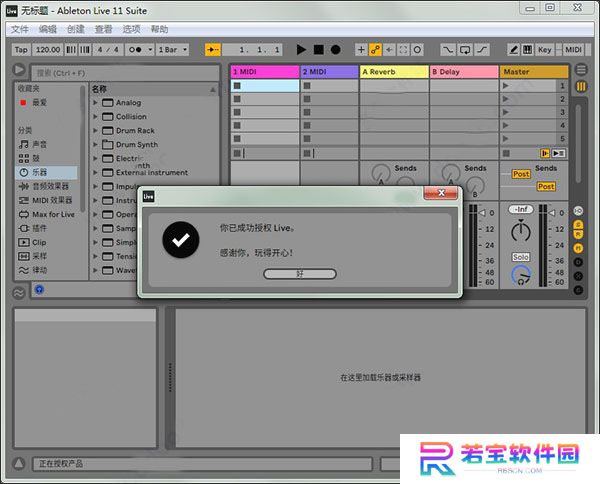Click the preview headphone icon in browser
This screenshot has width=600, height=484.
pyautogui.click(x=39, y=289)
